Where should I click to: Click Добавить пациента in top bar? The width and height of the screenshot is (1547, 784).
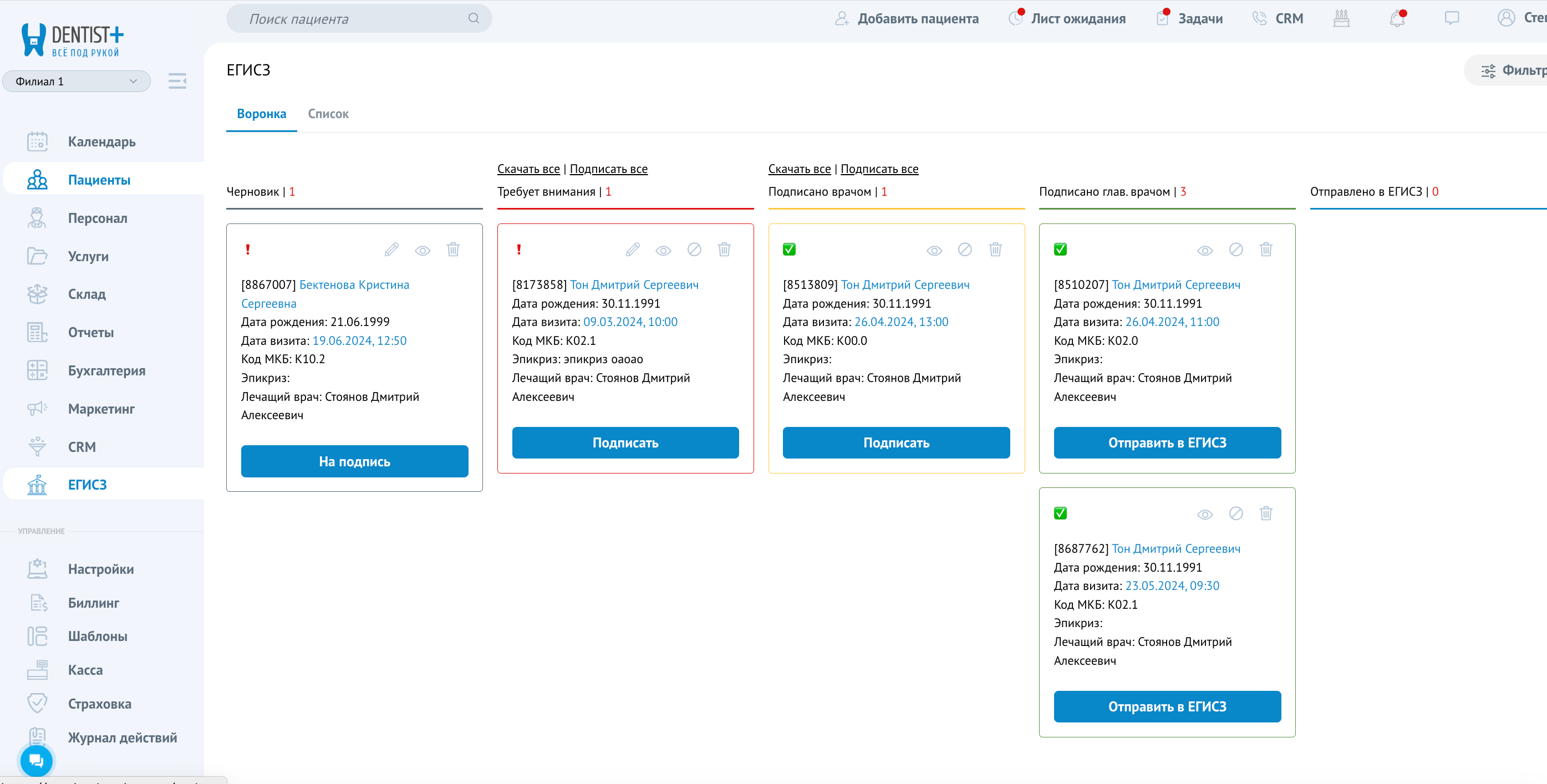point(907,19)
